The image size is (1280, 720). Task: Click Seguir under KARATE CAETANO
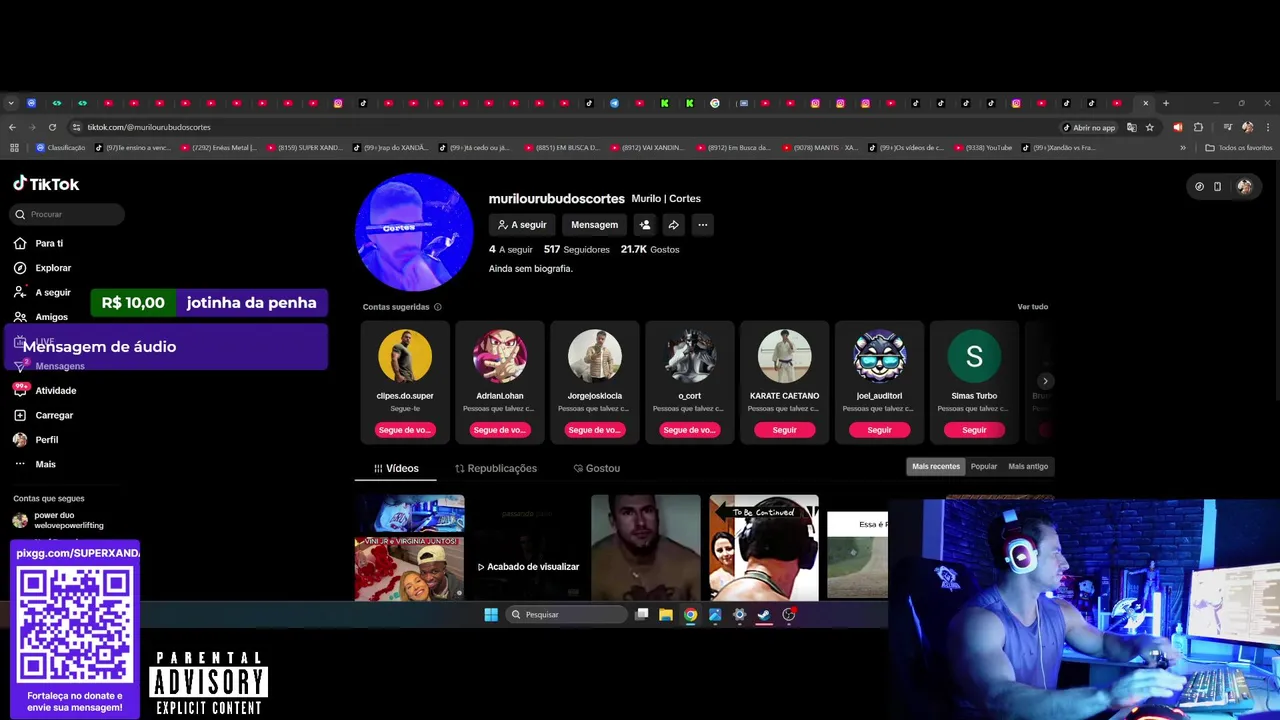[784, 430]
